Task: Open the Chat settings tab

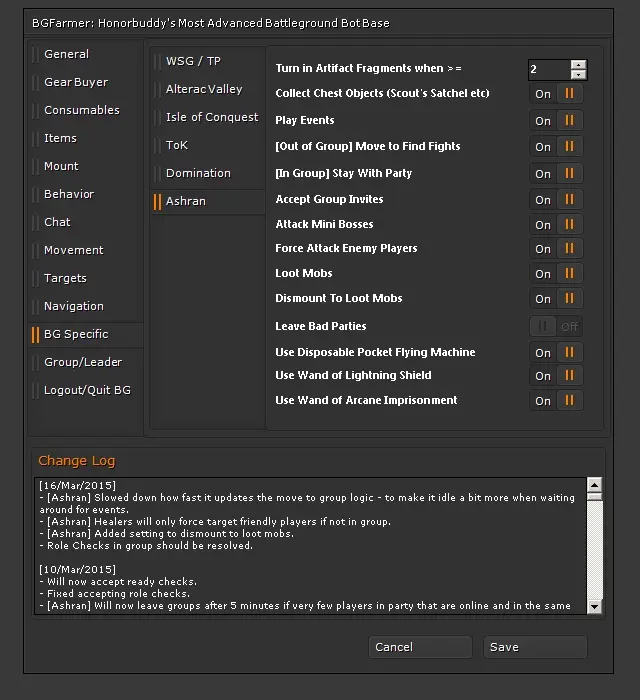Action: pyautogui.click(x=86, y=222)
